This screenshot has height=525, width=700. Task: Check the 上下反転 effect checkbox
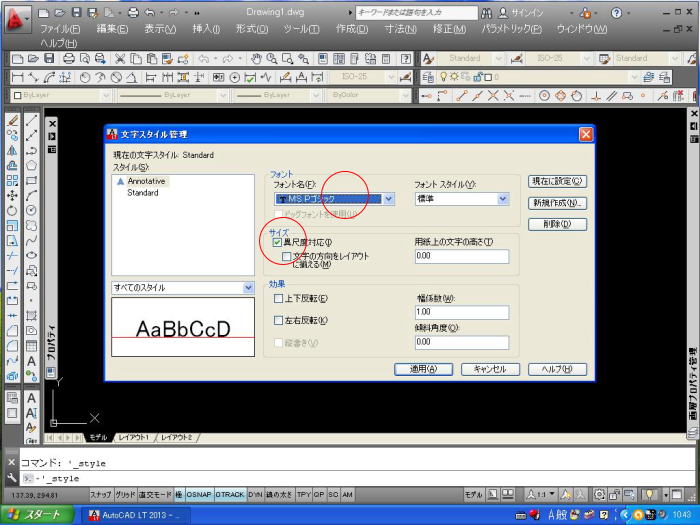pyautogui.click(x=278, y=298)
